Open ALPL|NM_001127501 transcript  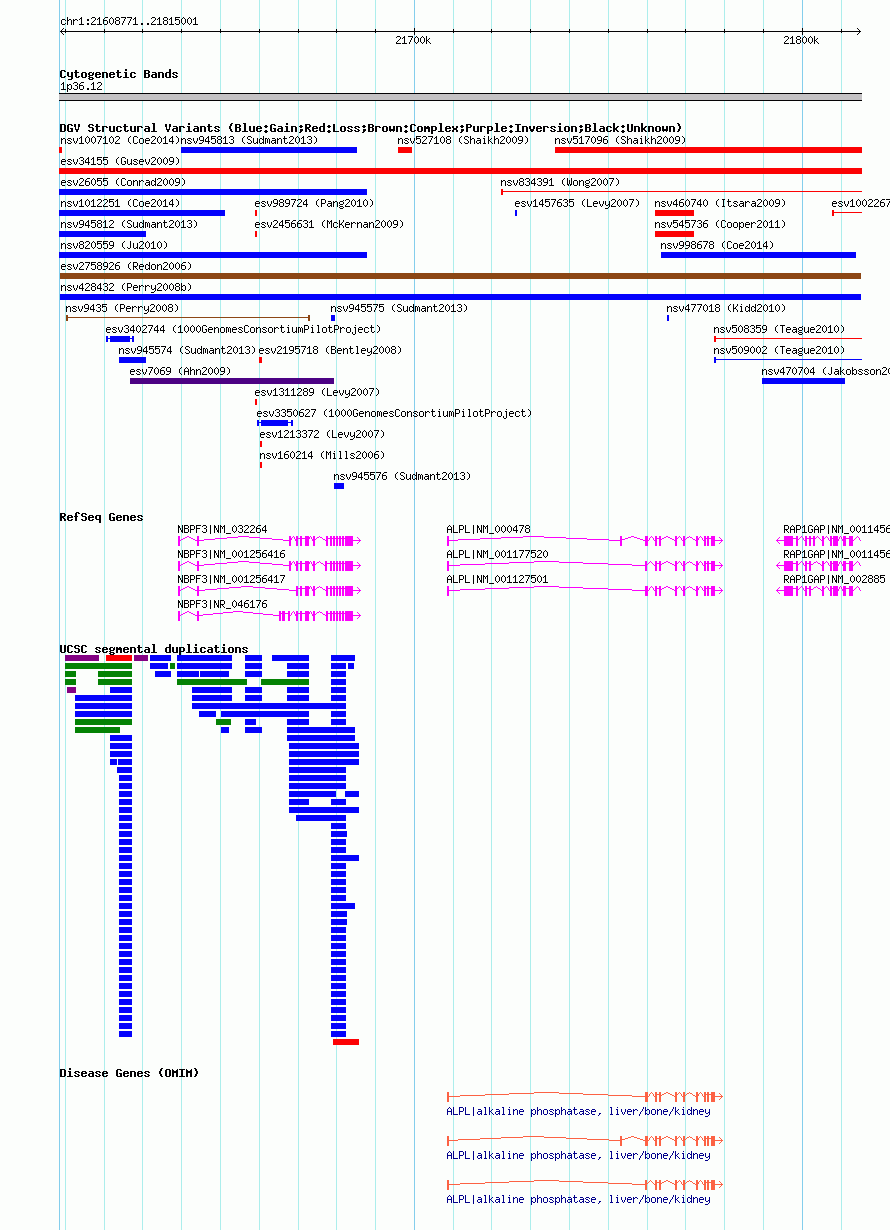point(584,591)
